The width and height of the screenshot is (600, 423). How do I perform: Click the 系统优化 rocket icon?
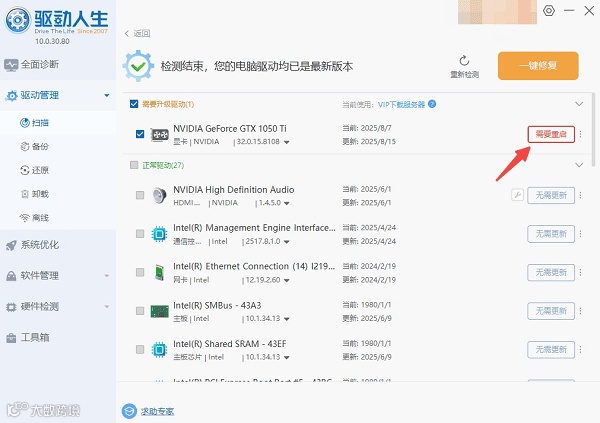point(11,245)
